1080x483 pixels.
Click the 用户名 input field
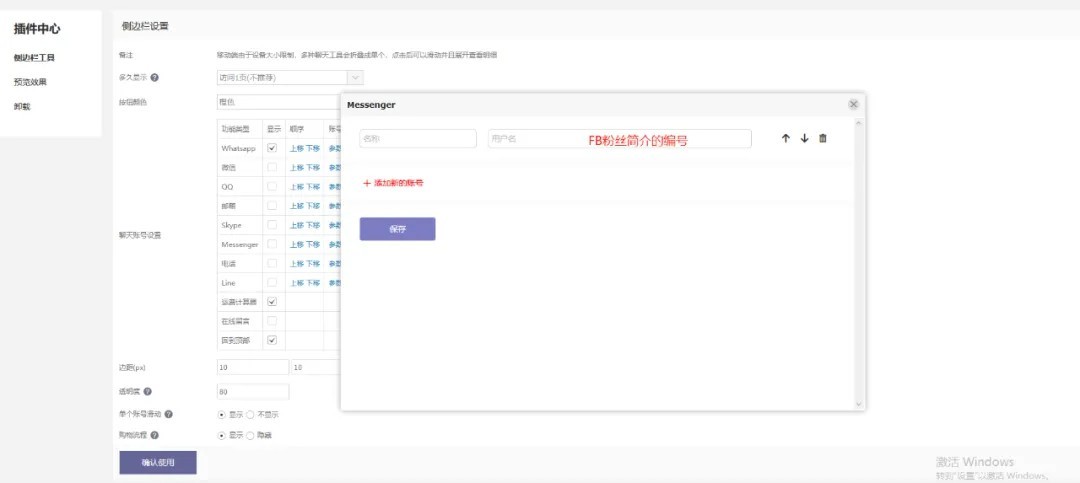(x=619, y=138)
